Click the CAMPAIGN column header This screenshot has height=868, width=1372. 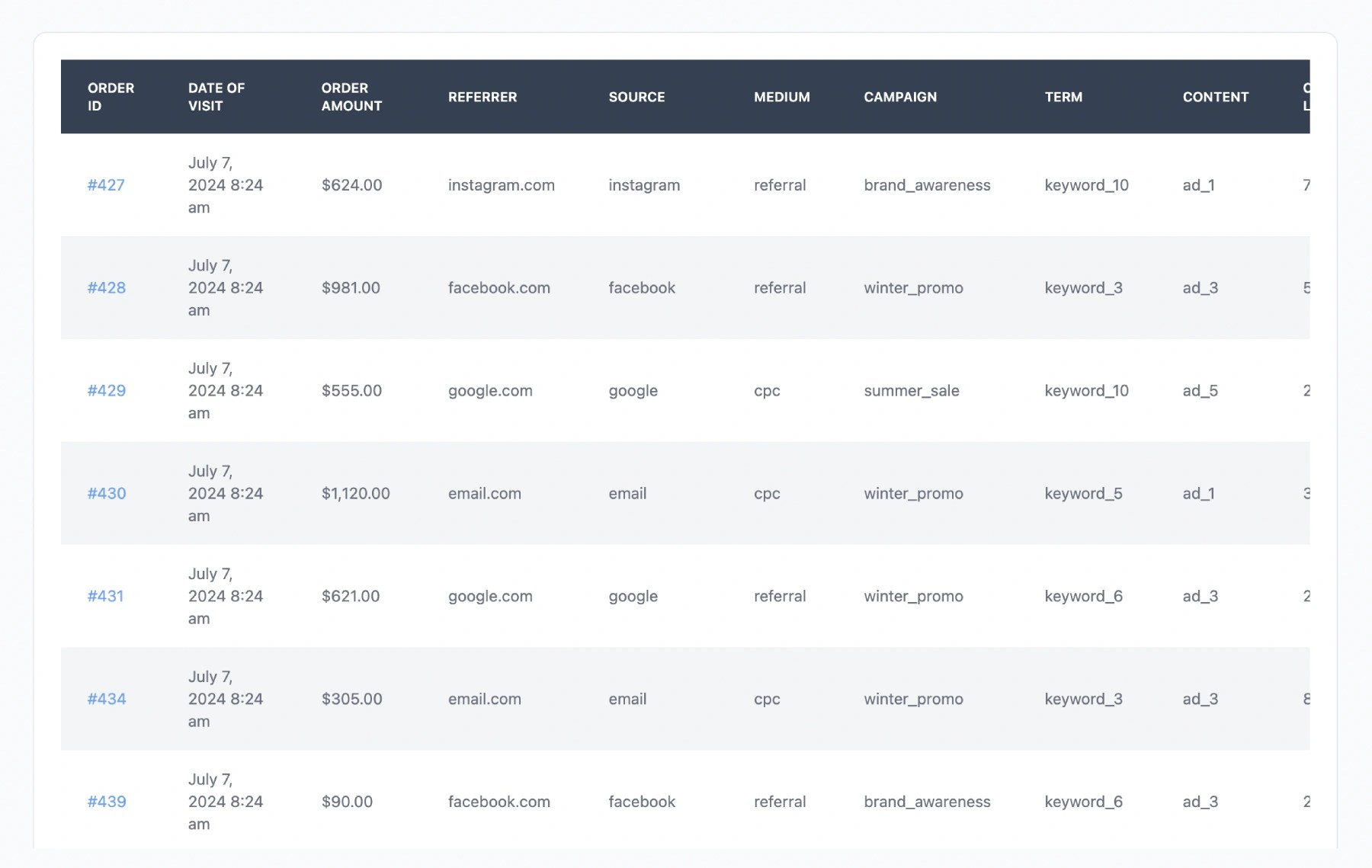tap(900, 97)
